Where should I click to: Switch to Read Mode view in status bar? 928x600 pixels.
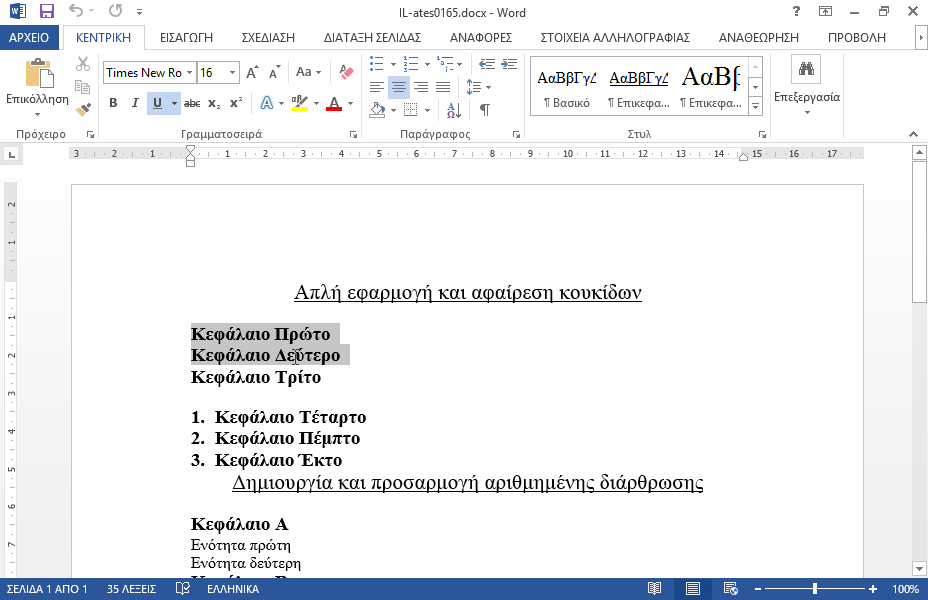[x=654, y=589]
